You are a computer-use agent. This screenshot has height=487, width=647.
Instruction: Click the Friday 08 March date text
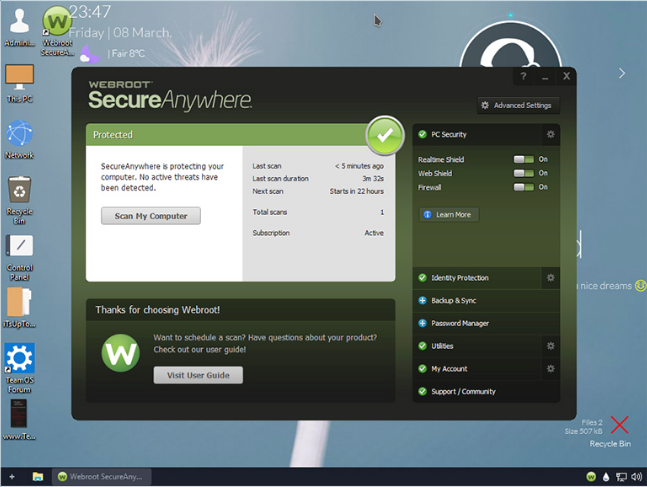[x=120, y=33]
